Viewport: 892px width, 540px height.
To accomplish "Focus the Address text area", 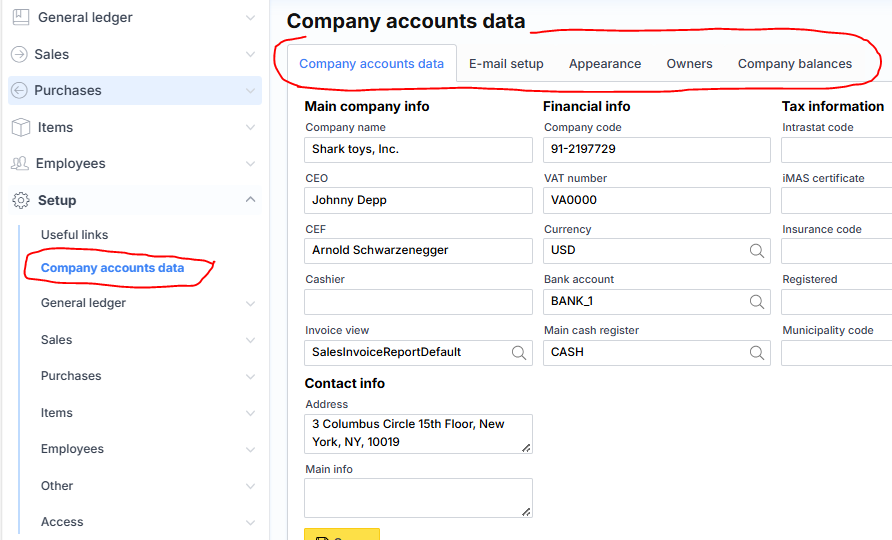I will pos(418,434).
